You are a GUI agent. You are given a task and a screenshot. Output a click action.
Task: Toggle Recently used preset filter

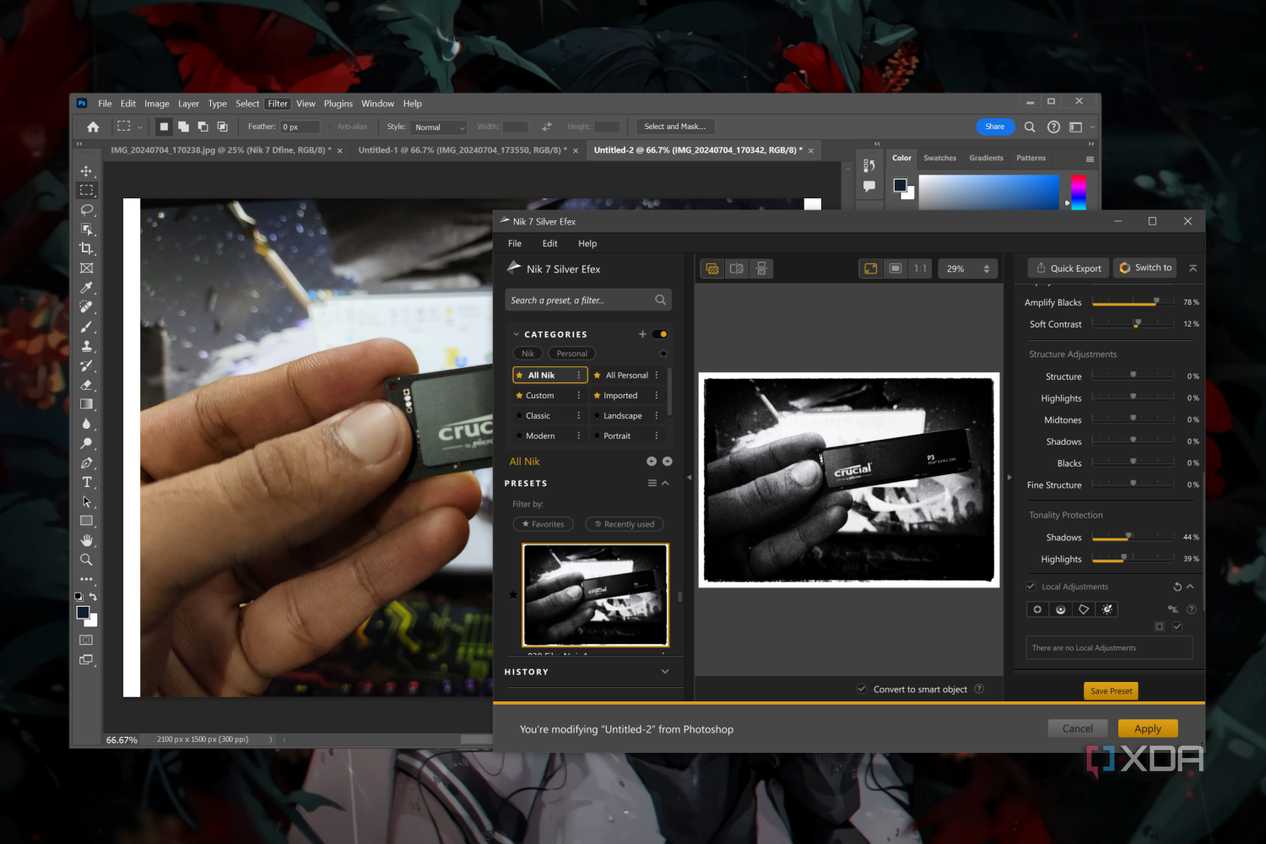click(624, 524)
